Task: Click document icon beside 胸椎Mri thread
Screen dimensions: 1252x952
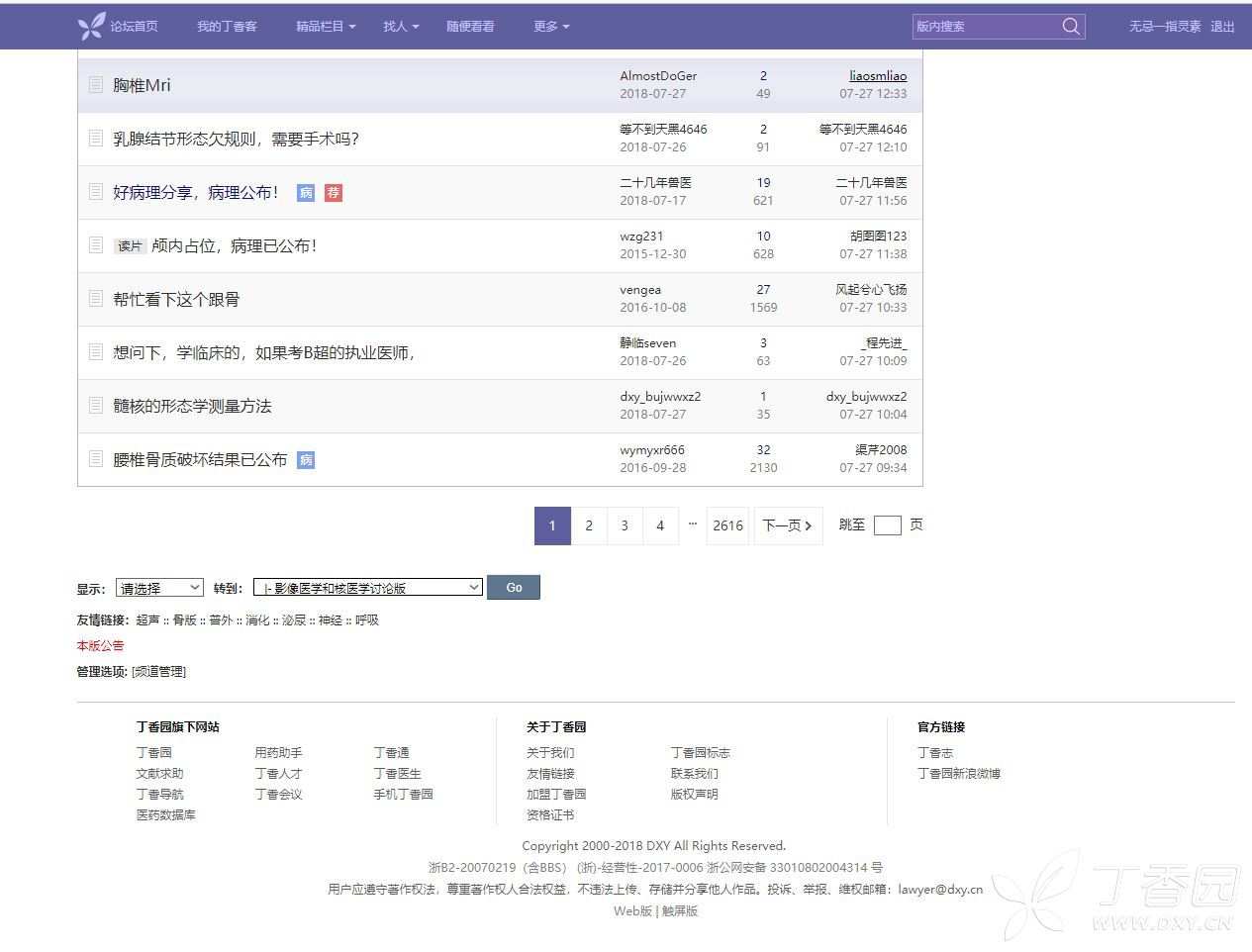Action: [x=96, y=84]
